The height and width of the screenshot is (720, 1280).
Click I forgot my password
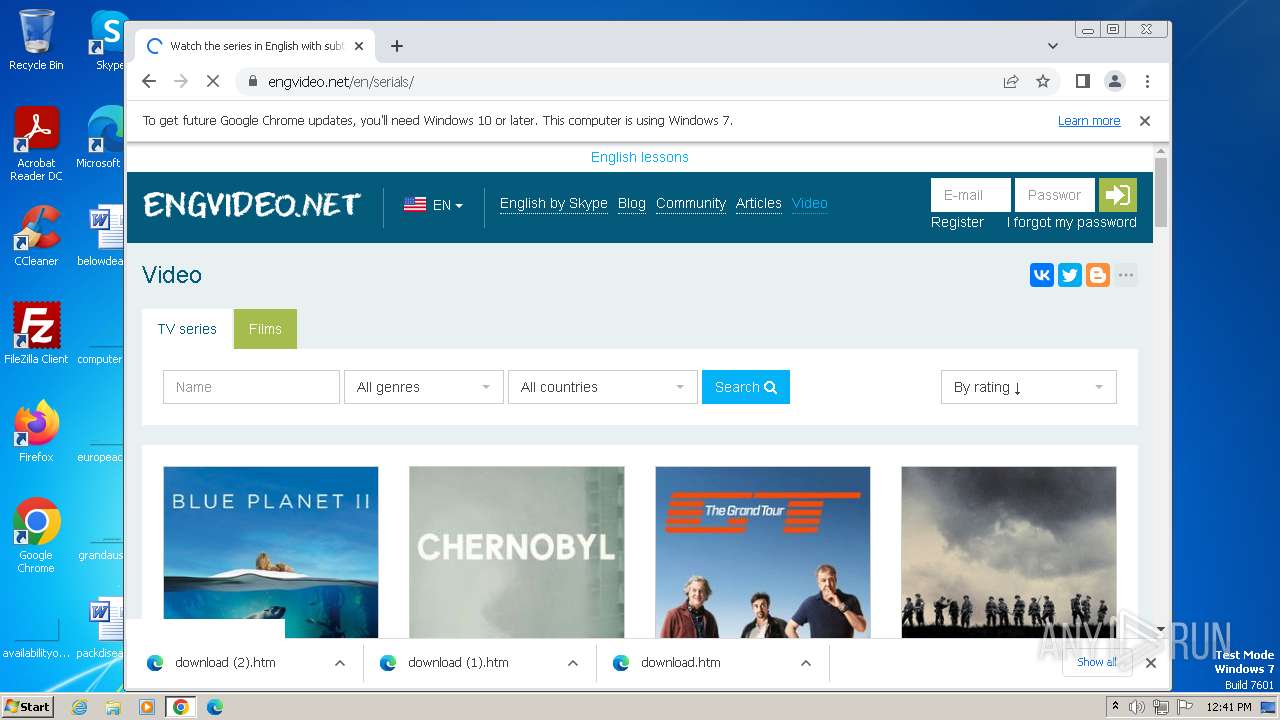click(1072, 222)
